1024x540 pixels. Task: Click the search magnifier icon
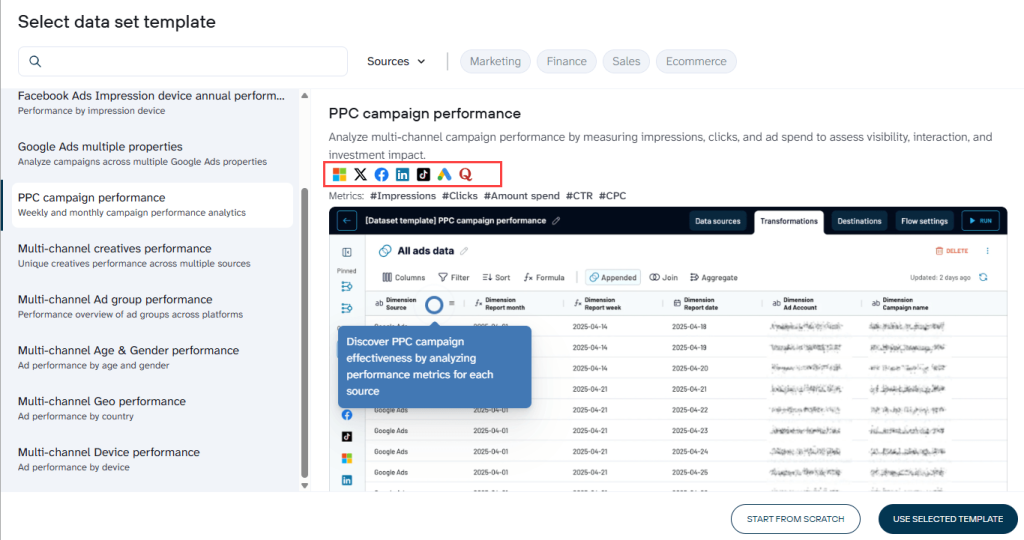click(35, 62)
